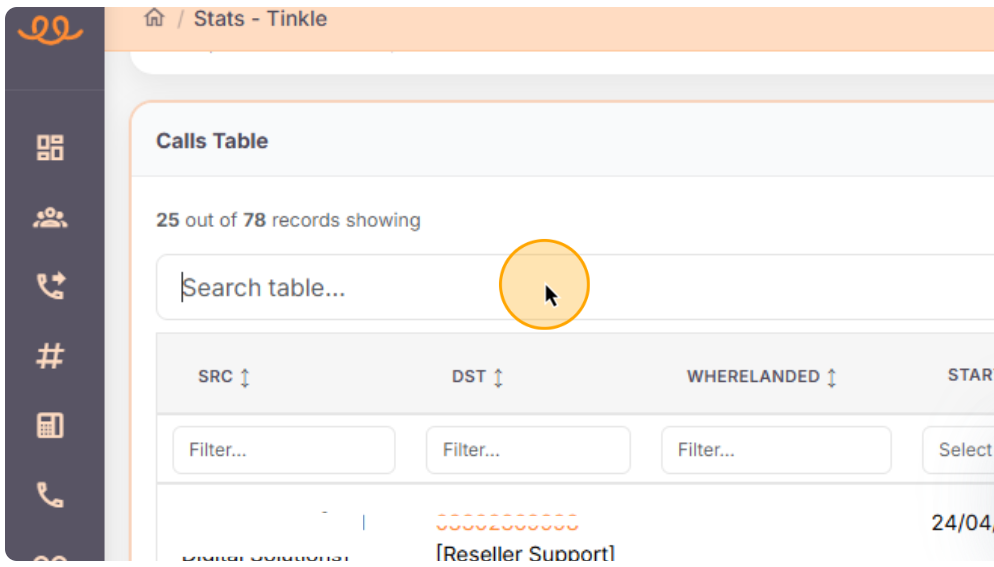Sort the table by DST column
The image size is (994, 567).
[x=498, y=377]
